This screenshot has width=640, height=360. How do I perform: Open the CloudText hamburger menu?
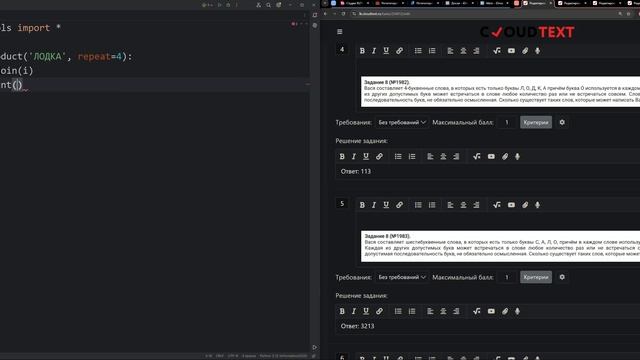(340, 31)
